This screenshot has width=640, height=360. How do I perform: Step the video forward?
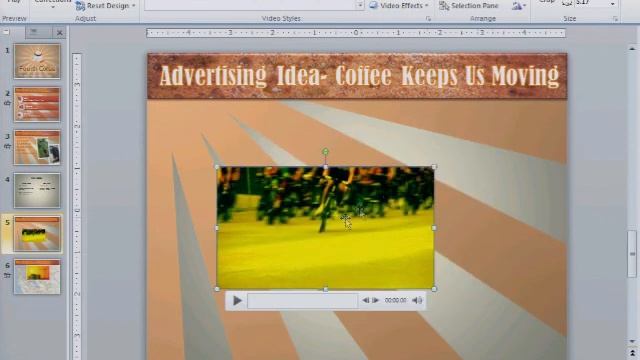click(x=376, y=300)
